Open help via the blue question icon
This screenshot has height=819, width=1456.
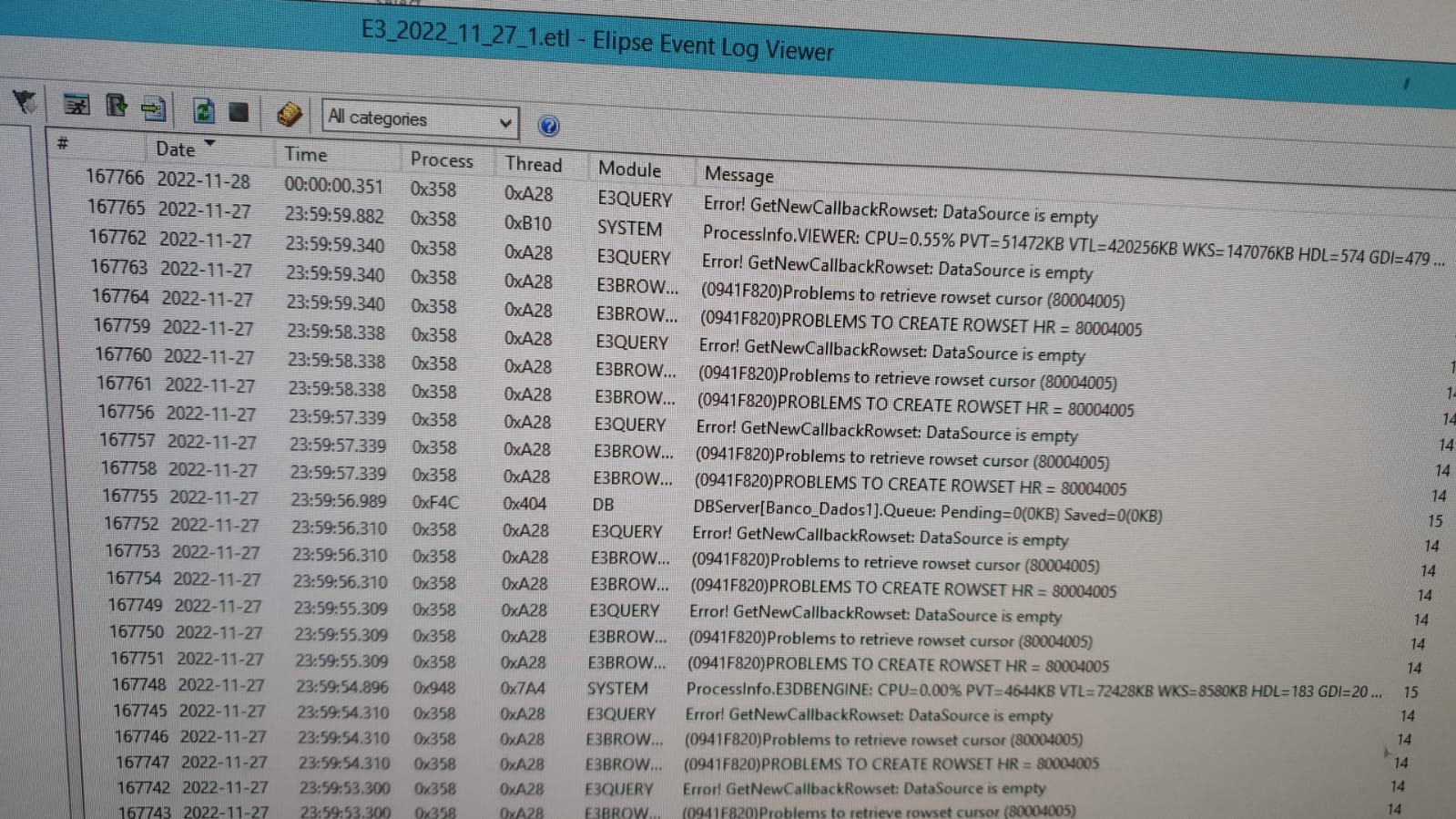pos(548,126)
